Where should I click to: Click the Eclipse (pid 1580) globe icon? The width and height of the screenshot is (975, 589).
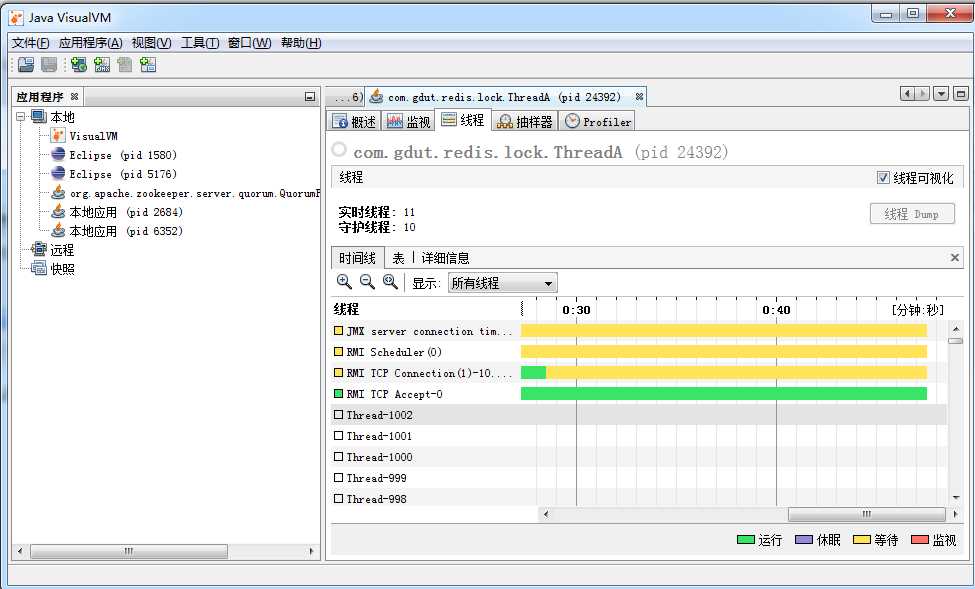click(58, 154)
